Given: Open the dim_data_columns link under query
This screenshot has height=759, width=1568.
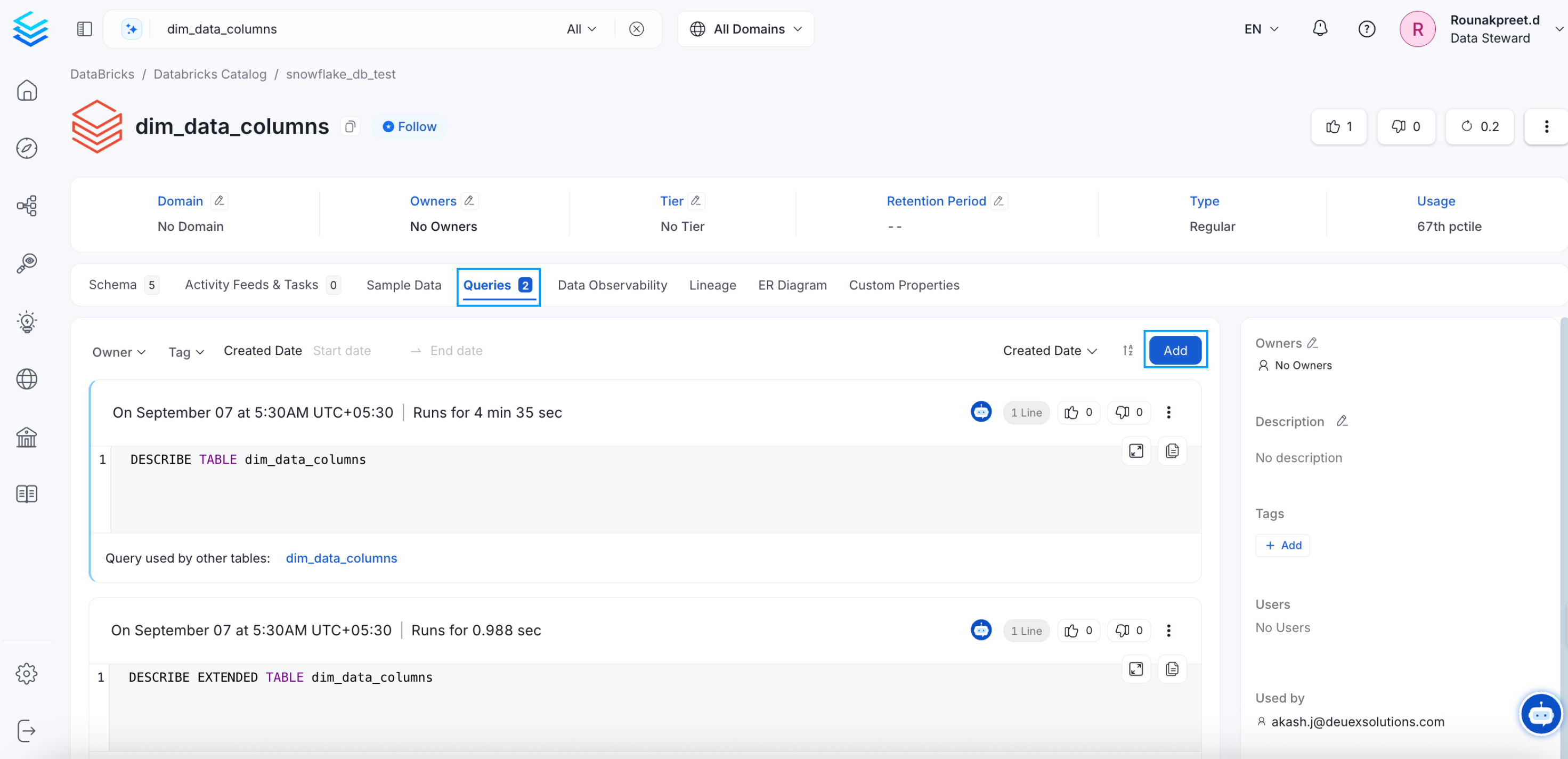Looking at the screenshot, I should pos(341,558).
